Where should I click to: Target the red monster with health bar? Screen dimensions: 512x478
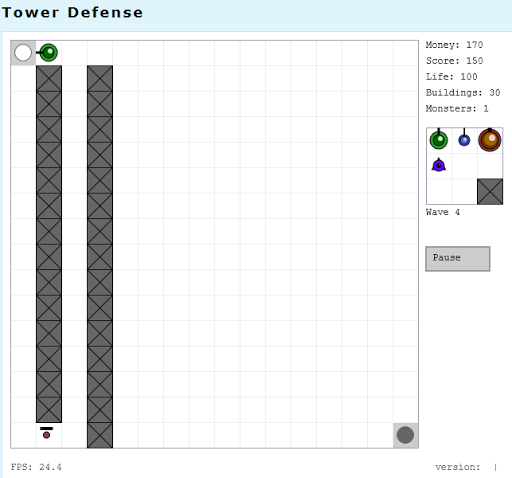click(47, 433)
